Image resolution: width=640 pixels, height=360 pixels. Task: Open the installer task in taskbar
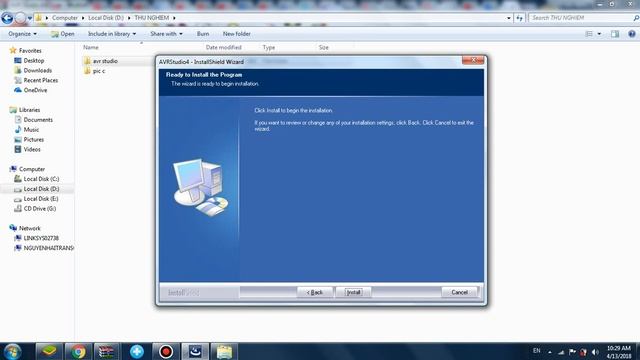[195, 351]
